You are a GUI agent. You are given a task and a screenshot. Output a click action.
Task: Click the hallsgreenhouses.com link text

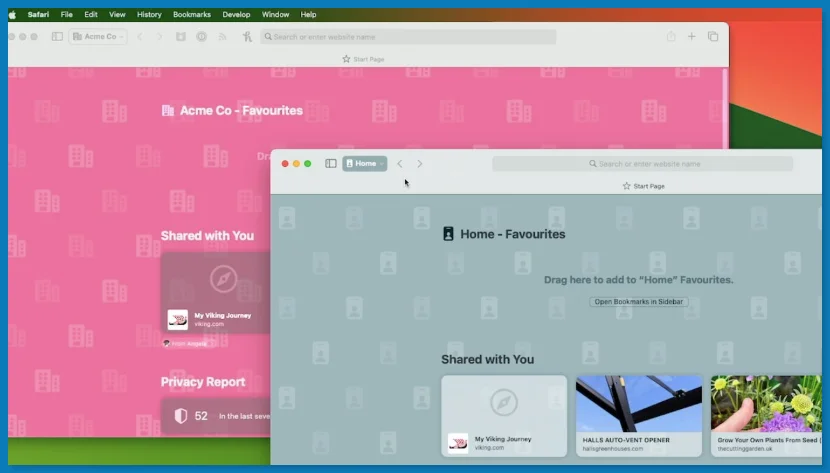pyautogui.click(x=612, y=449)
